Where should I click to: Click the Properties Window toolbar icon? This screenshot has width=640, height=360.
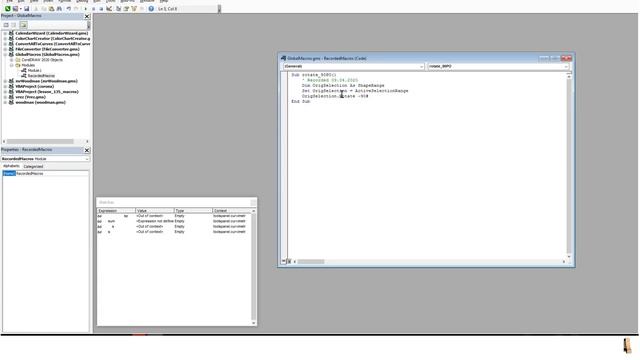coord(126,9)
